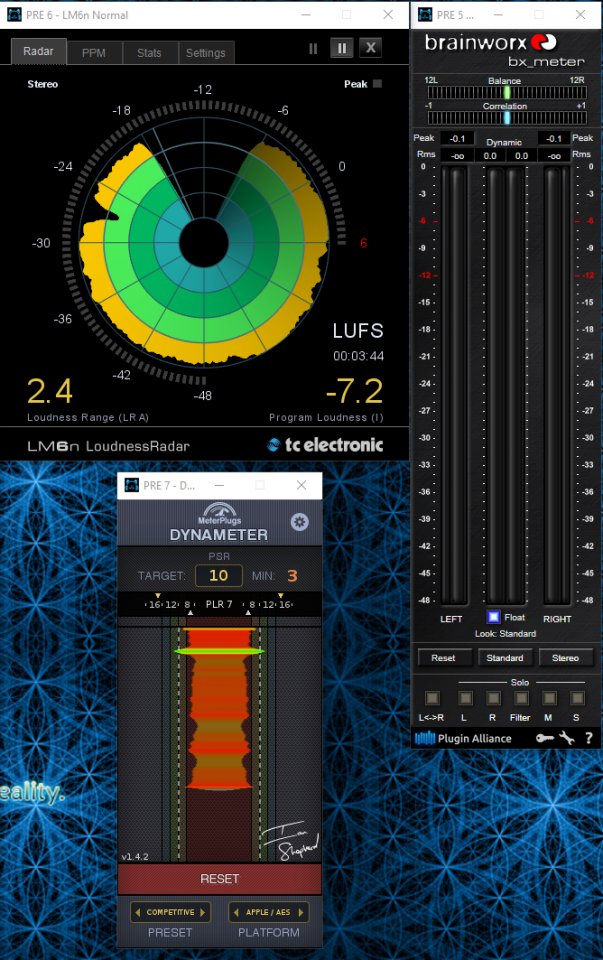
Task: Click the COMPETITIVE preset selector
Action: click(x=170, y=912)
